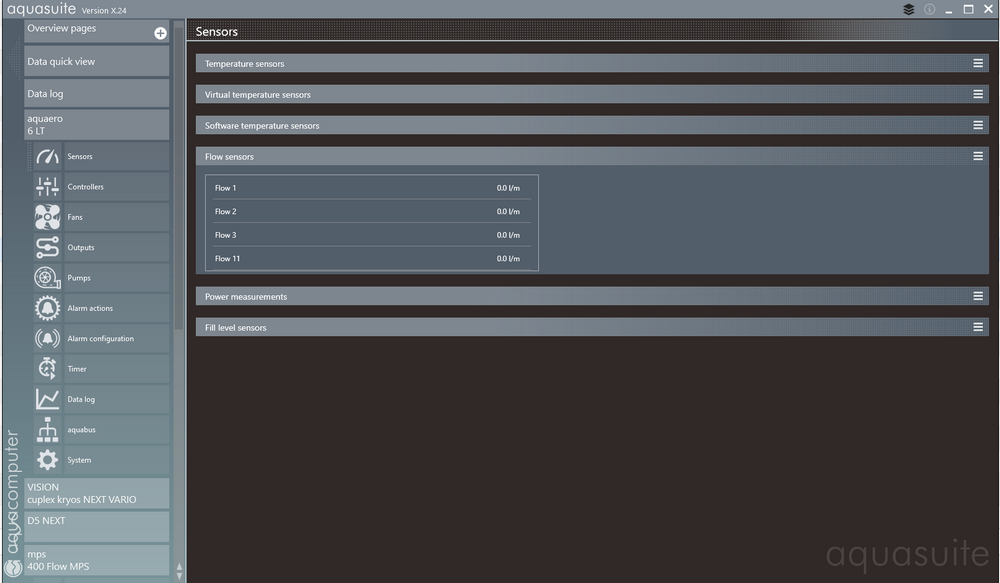Image resolution: width=1000 pixels, height=583 pixels.
Task: Expand the Software temperature sensors section
Action: pyautogui.click(x=592, y=126)
